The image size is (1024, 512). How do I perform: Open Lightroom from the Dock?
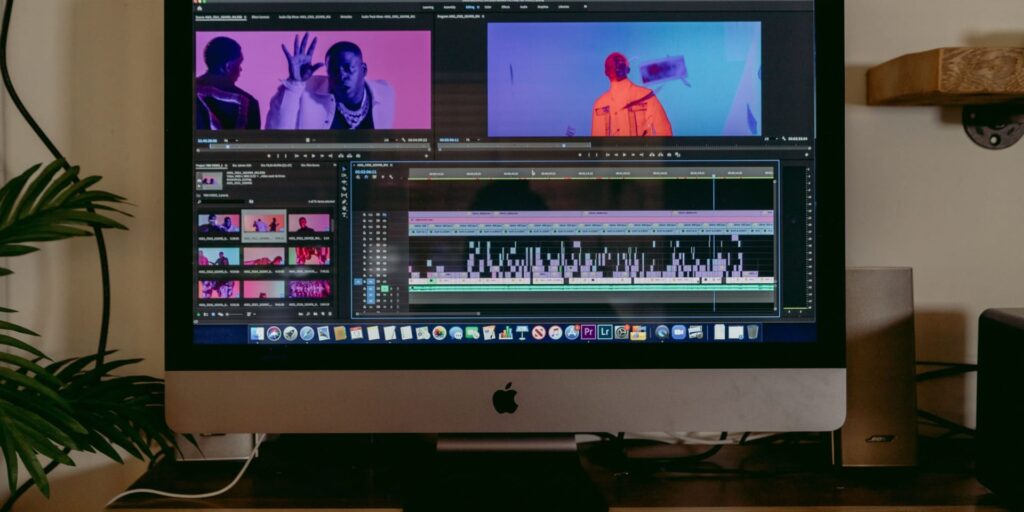605,332
